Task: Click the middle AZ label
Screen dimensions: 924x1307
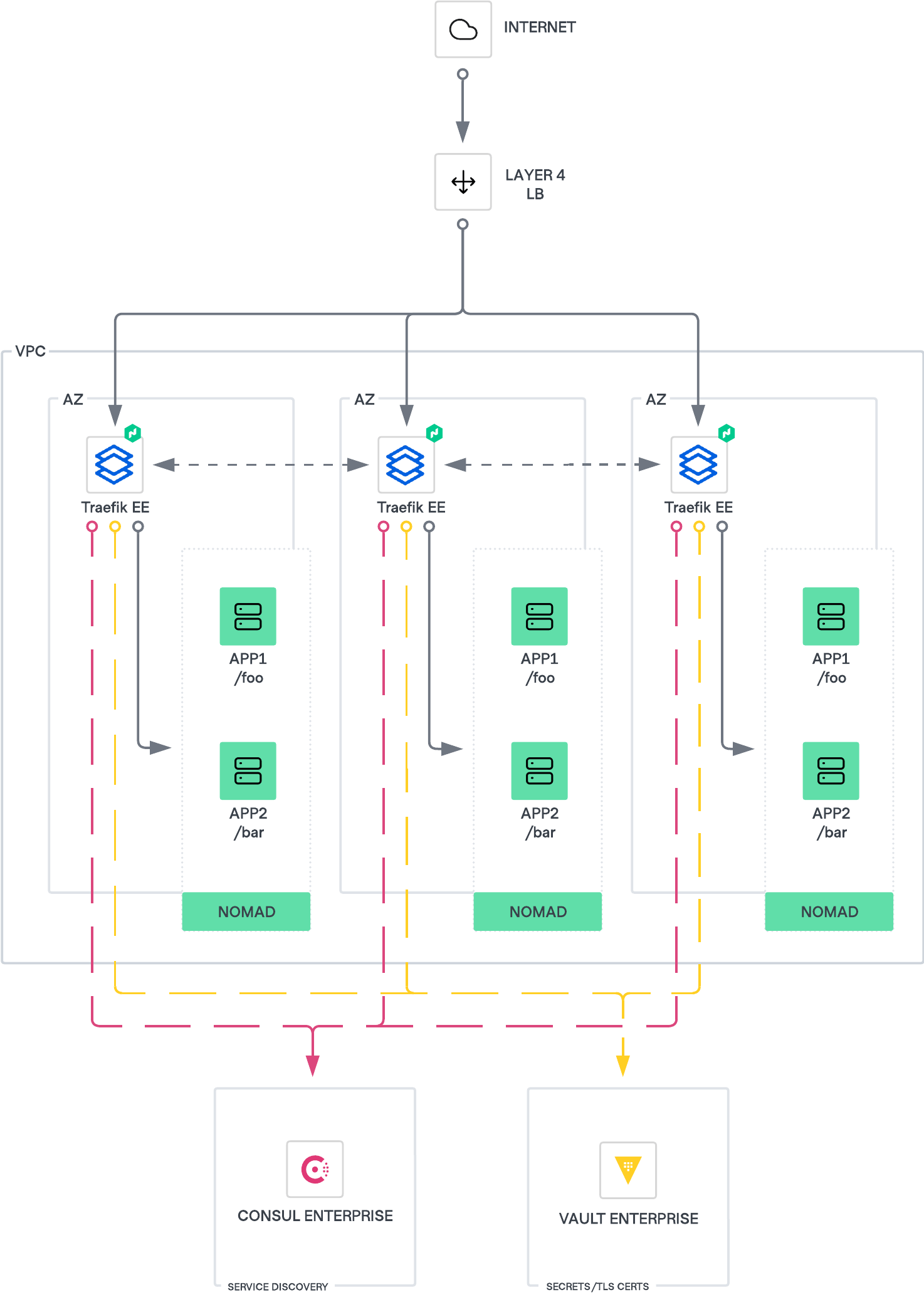Action: coord(365,399)
